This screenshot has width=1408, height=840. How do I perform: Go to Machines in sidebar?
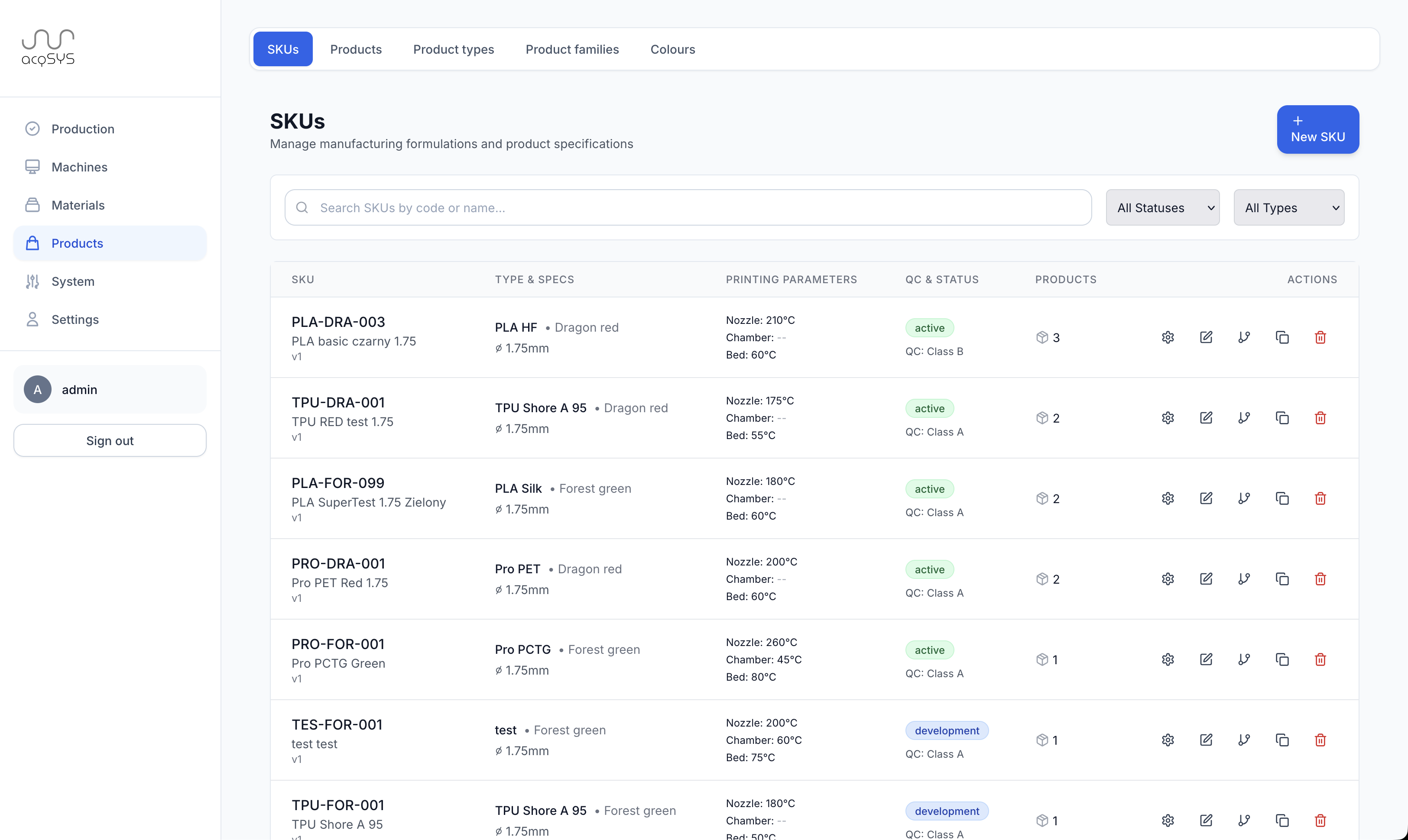click(79, 167)
